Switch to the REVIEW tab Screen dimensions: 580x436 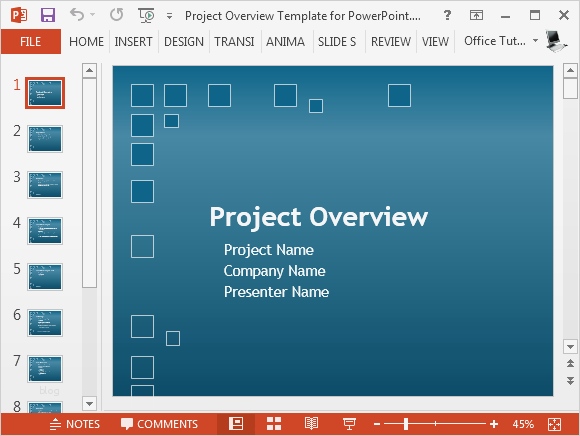click(391, 41)
